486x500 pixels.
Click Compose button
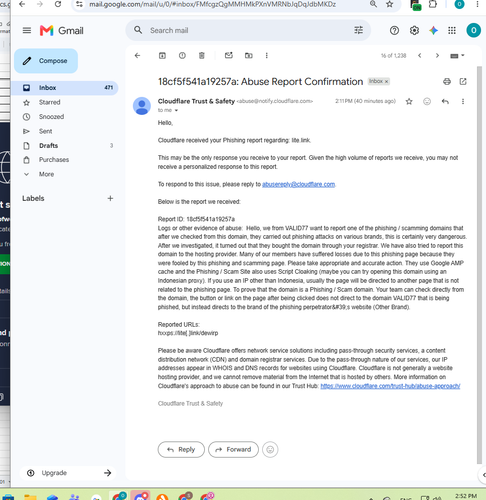point(46,61)
